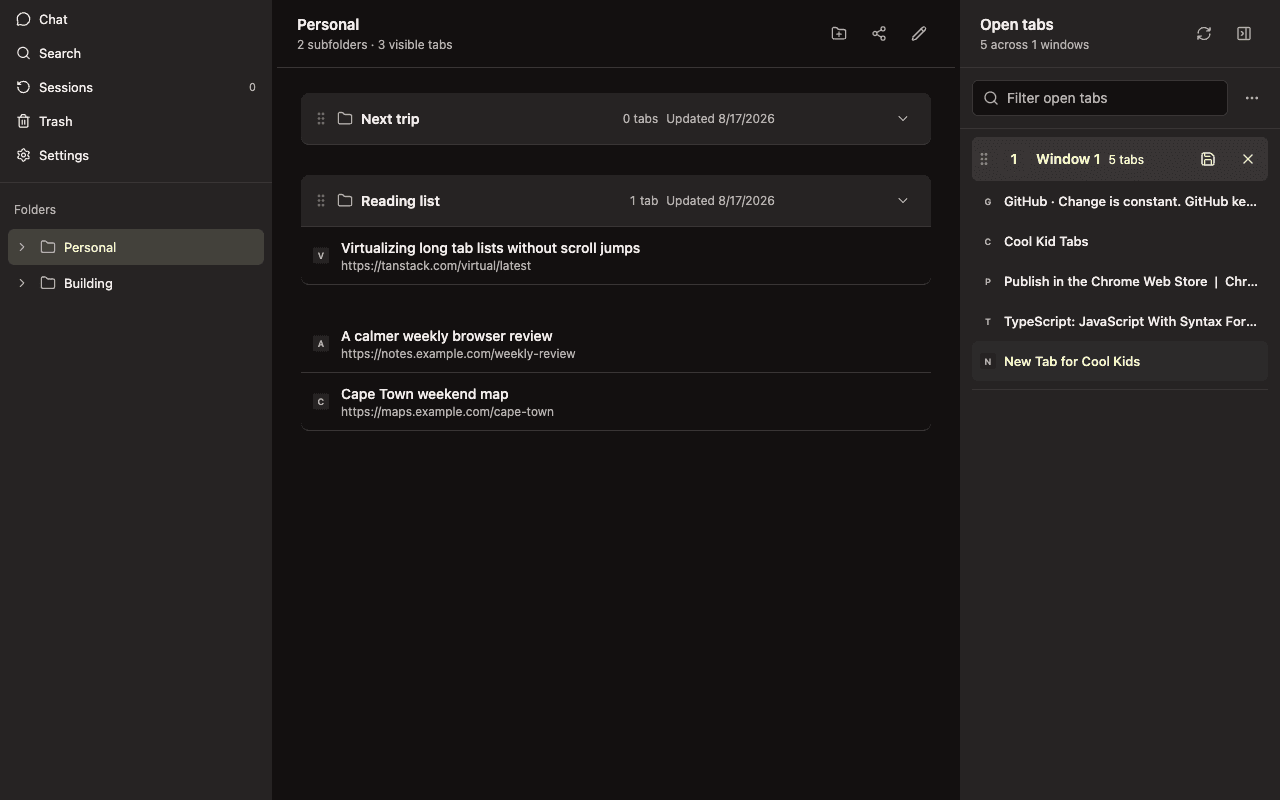
Task: Click the V favicon of the tanstack tab
Action: [321, 255]
